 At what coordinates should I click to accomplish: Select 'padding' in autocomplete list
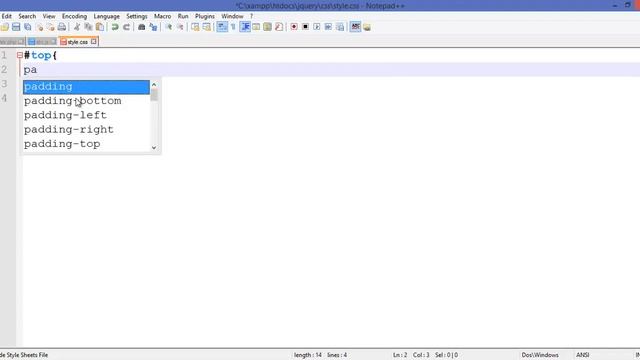(86, 87)
